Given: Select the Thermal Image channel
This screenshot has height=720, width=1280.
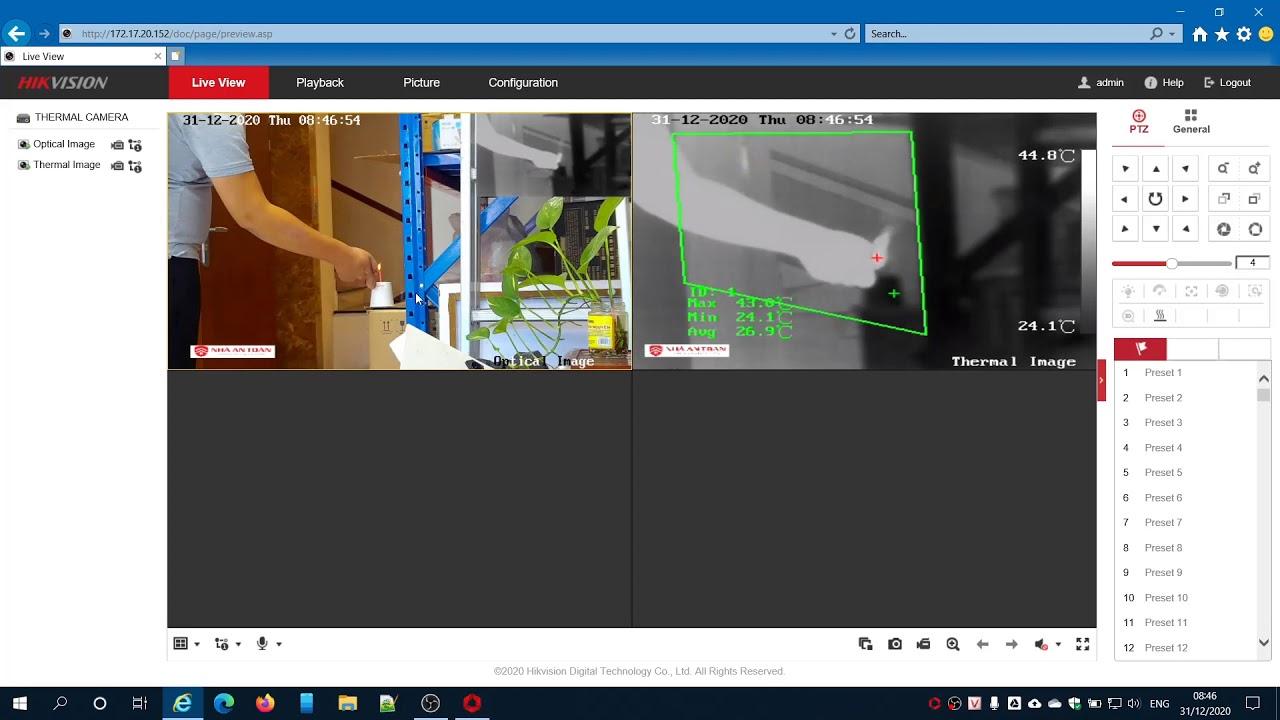Looking at the screenshot, I should point(67,165).
